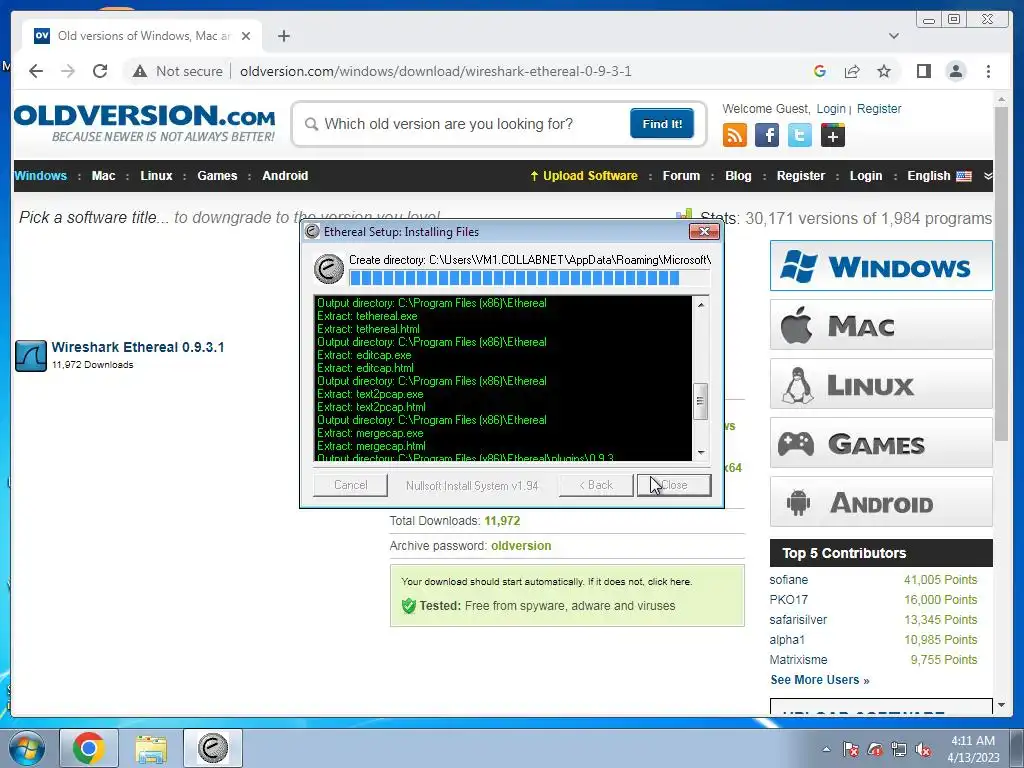
Task: Click the nav bar double-chevron expander
Action: coord(987,176)
